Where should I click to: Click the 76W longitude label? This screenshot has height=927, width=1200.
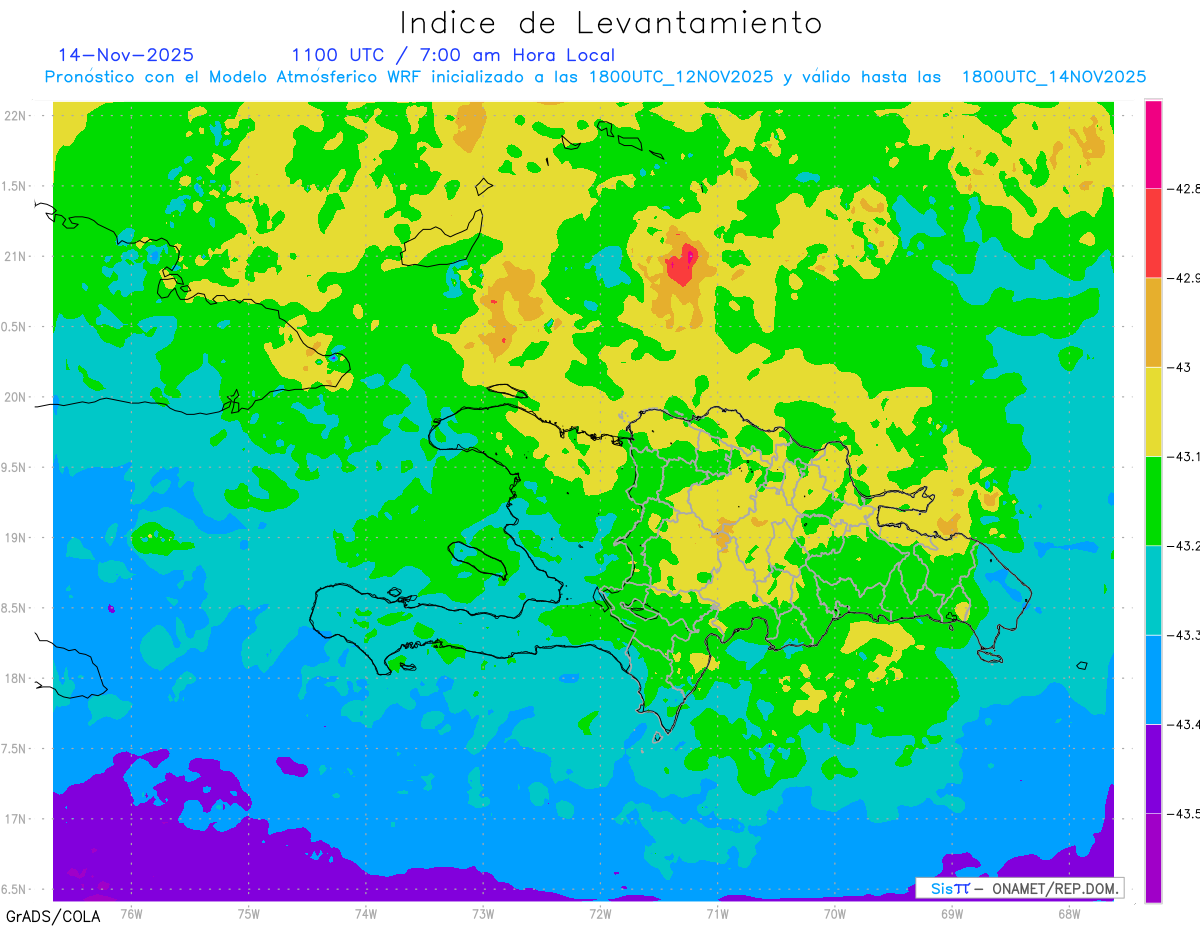(131, 913)
